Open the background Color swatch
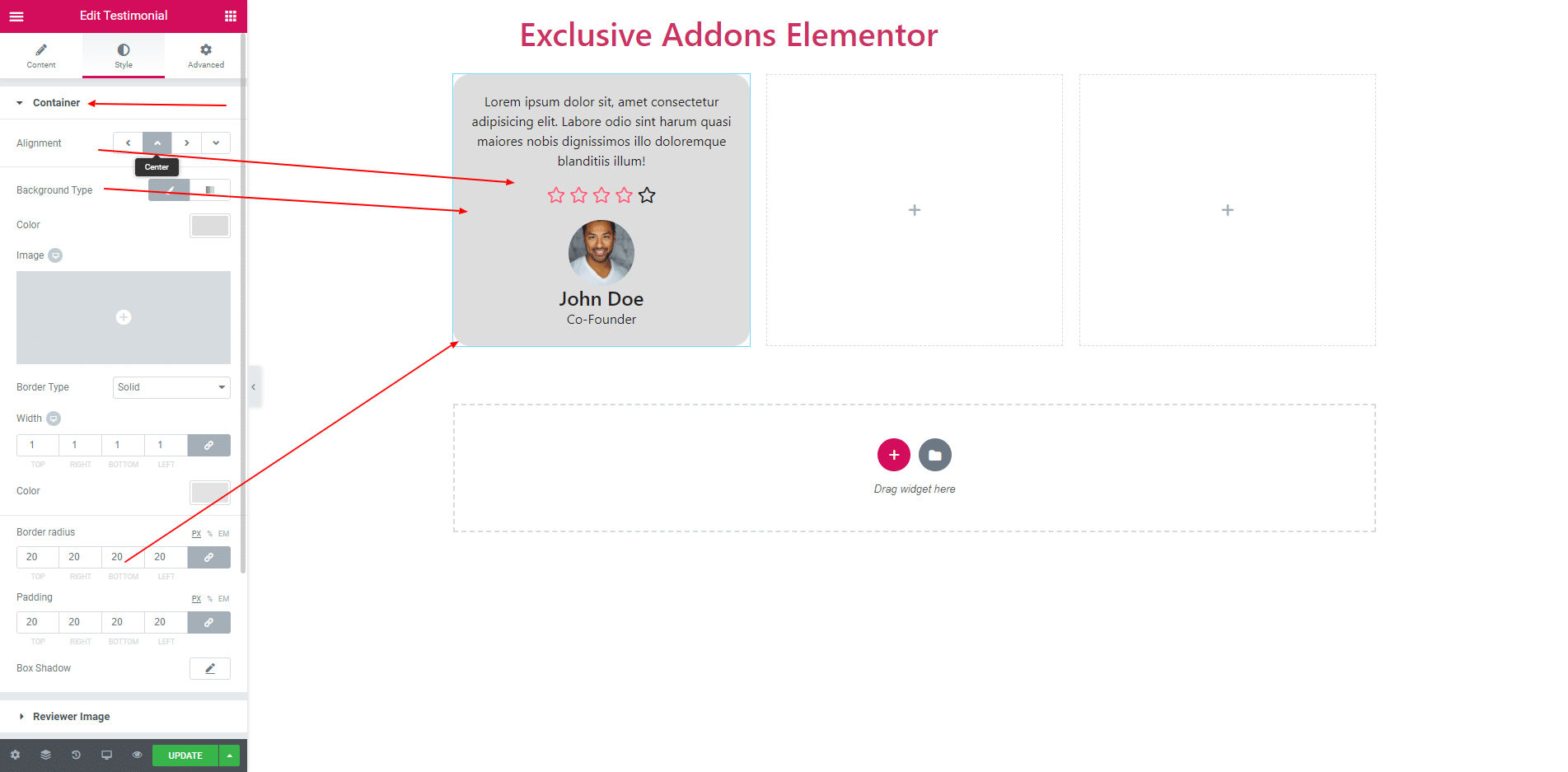 click(x=210, y=226)
